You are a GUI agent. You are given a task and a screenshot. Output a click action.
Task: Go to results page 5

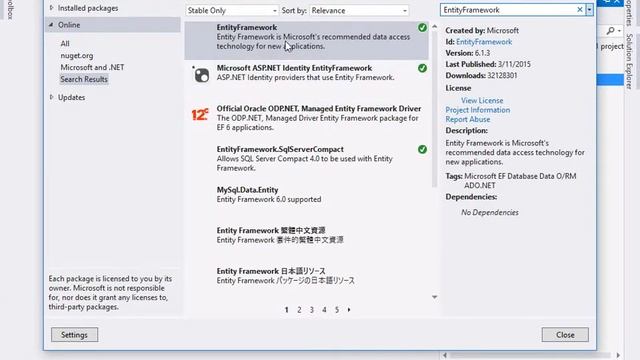click(337, 310)
